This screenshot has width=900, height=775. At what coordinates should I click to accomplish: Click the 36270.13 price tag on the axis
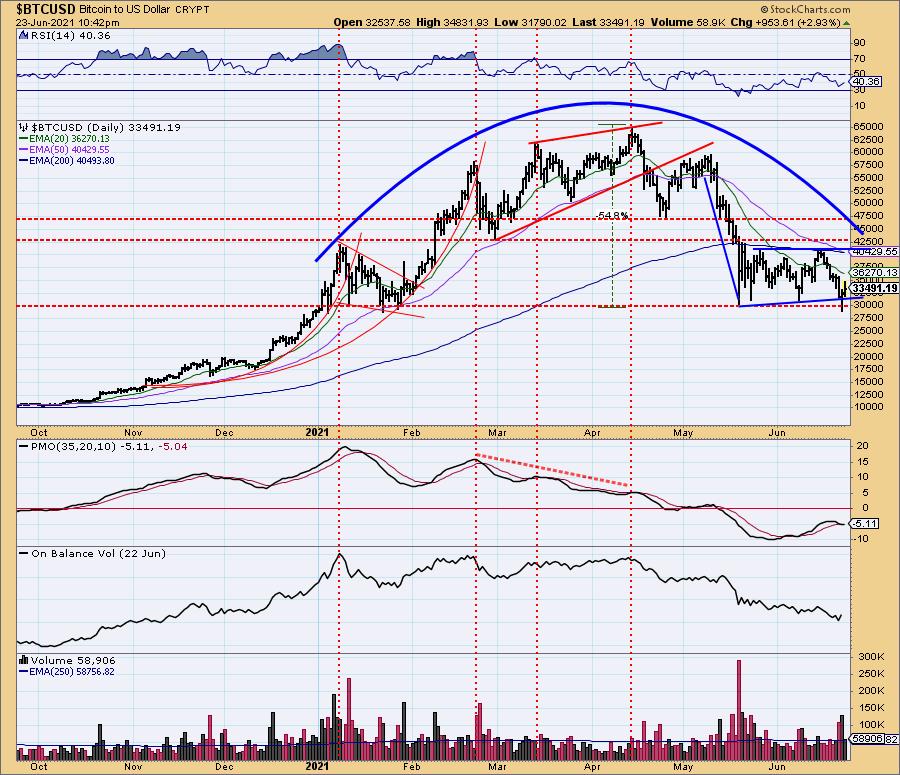tap(875, 273)
